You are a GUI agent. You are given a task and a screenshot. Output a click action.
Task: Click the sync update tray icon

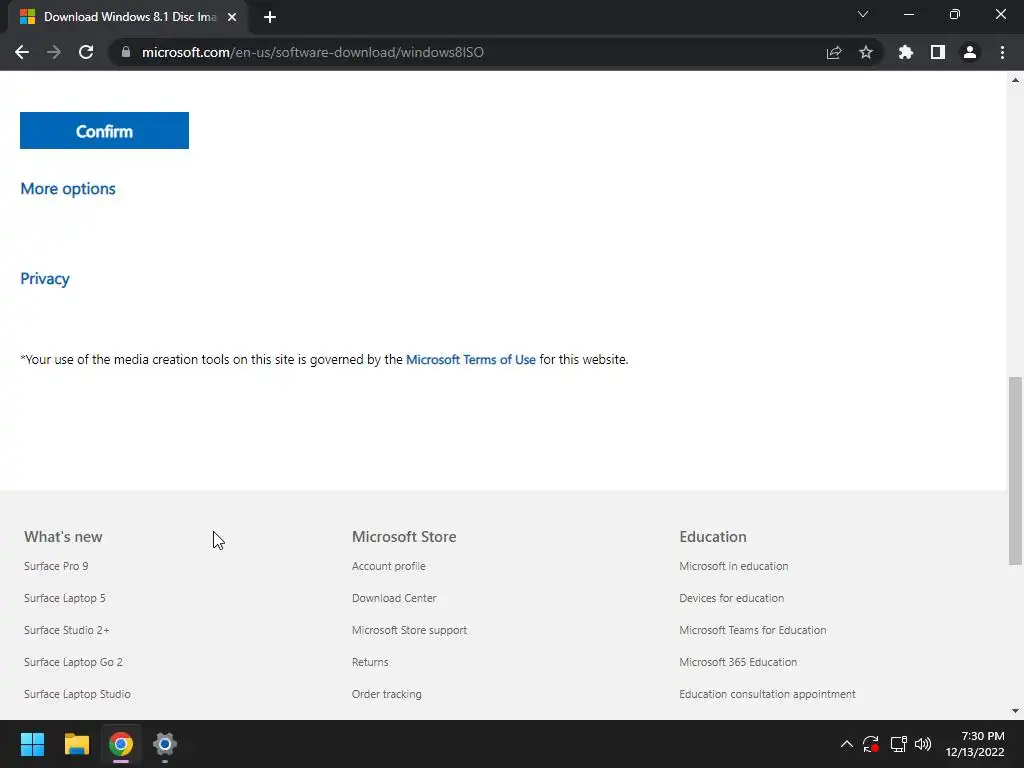(871, 744)
